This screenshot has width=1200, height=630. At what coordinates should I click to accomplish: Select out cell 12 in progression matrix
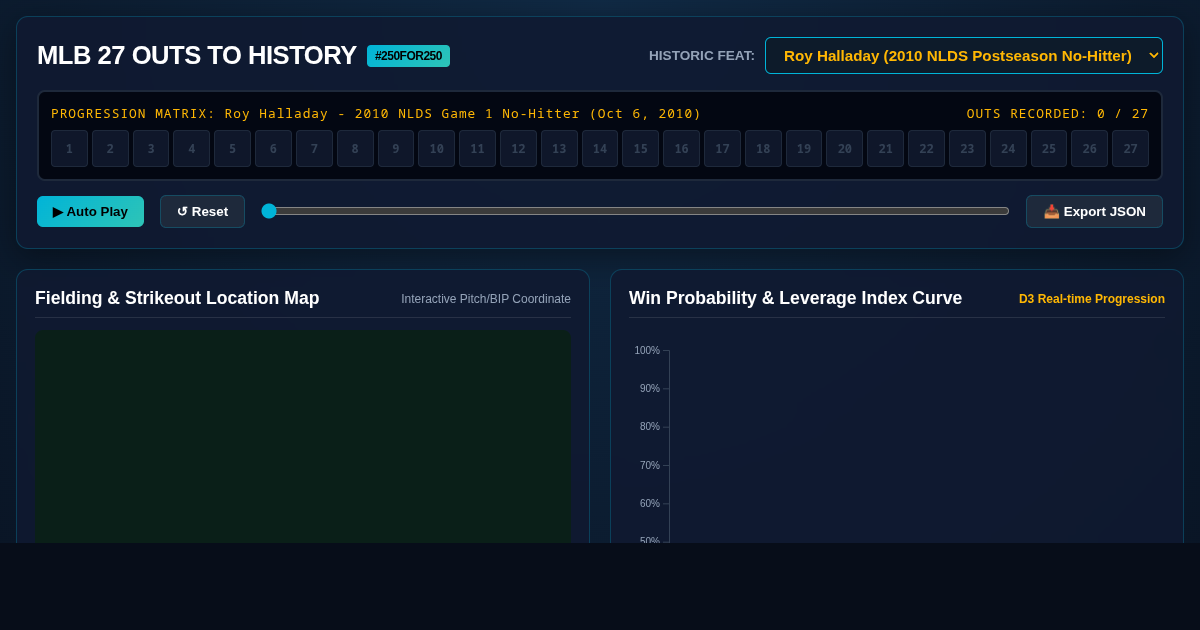518,149
